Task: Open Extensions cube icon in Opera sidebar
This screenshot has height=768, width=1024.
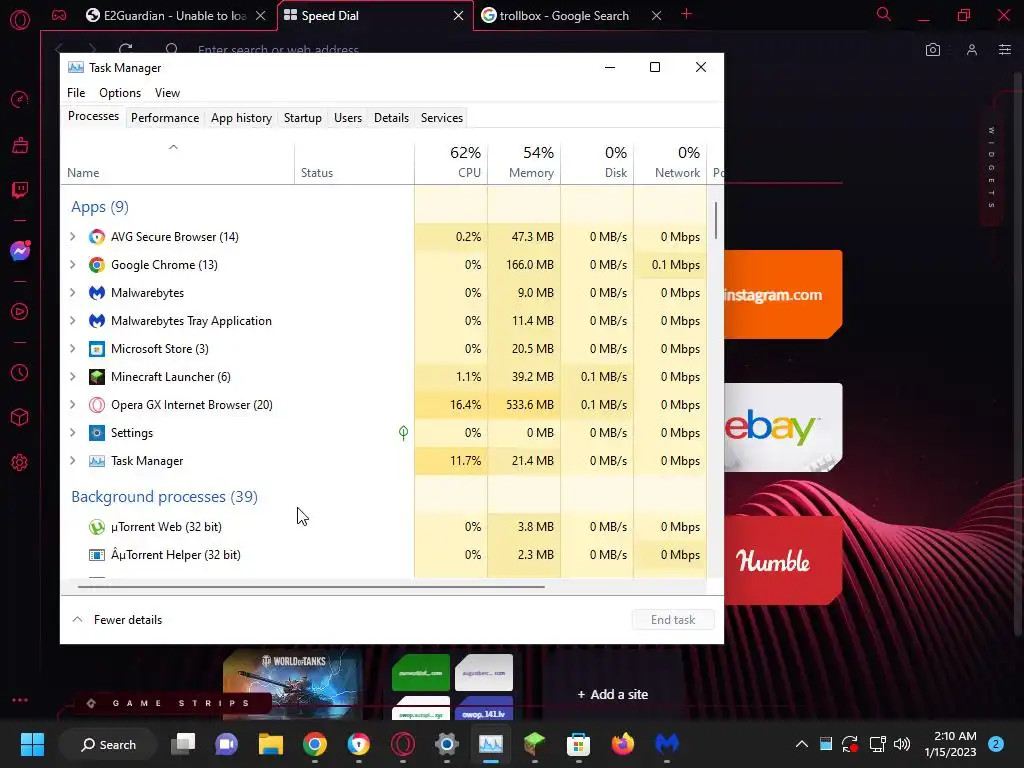Action: tap(20, 417)
